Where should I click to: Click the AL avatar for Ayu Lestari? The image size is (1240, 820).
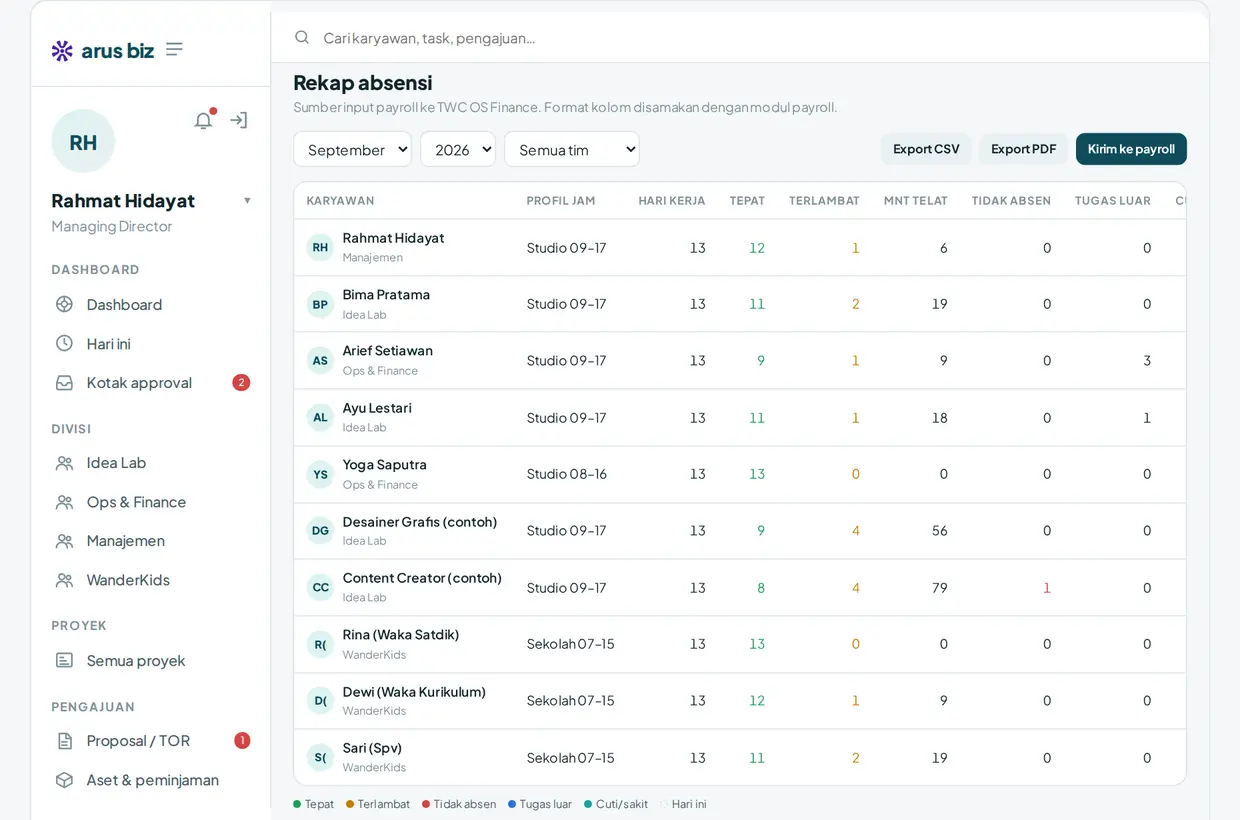pyautogui.click(x=320, y=417)
